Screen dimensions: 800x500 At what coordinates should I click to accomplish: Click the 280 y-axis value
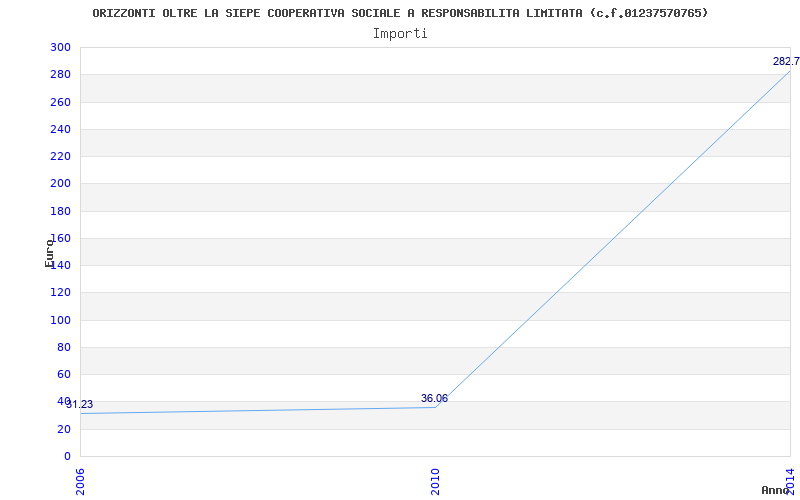(x=60, y=74)
